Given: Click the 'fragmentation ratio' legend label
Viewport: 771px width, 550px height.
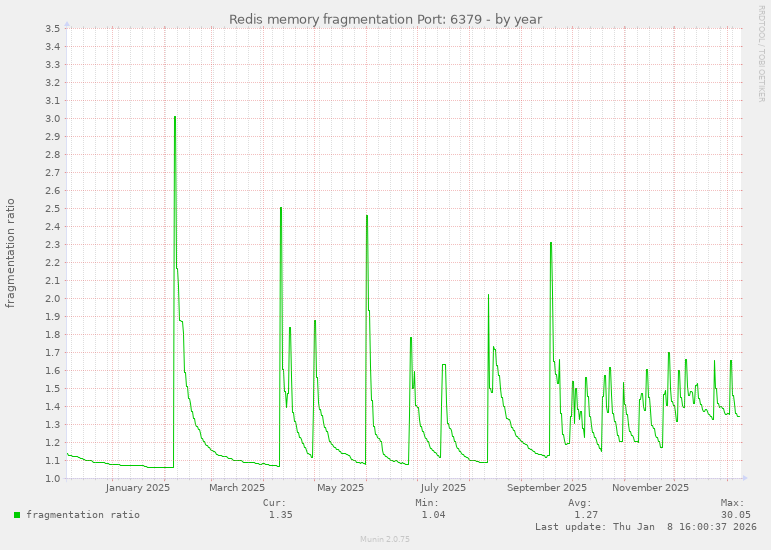Looking at the screenshot, I should pyautogui.click(x=83, y=515).
